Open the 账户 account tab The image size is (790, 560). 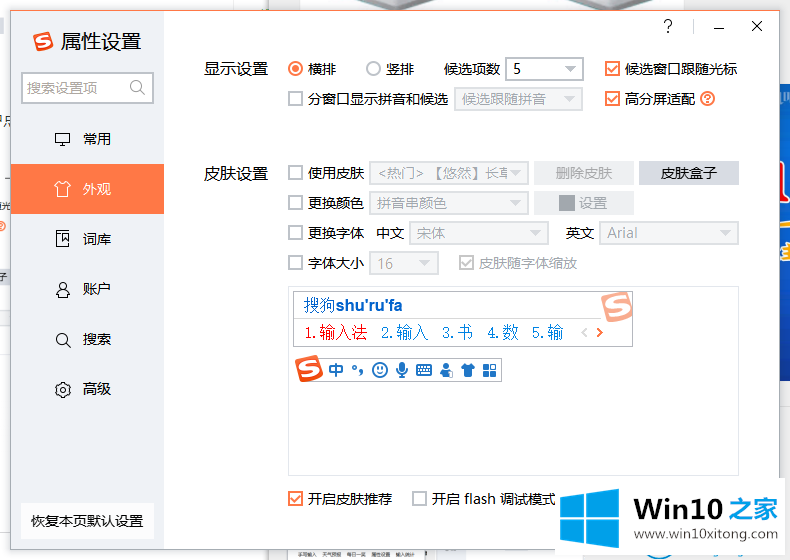coord(87,289)
